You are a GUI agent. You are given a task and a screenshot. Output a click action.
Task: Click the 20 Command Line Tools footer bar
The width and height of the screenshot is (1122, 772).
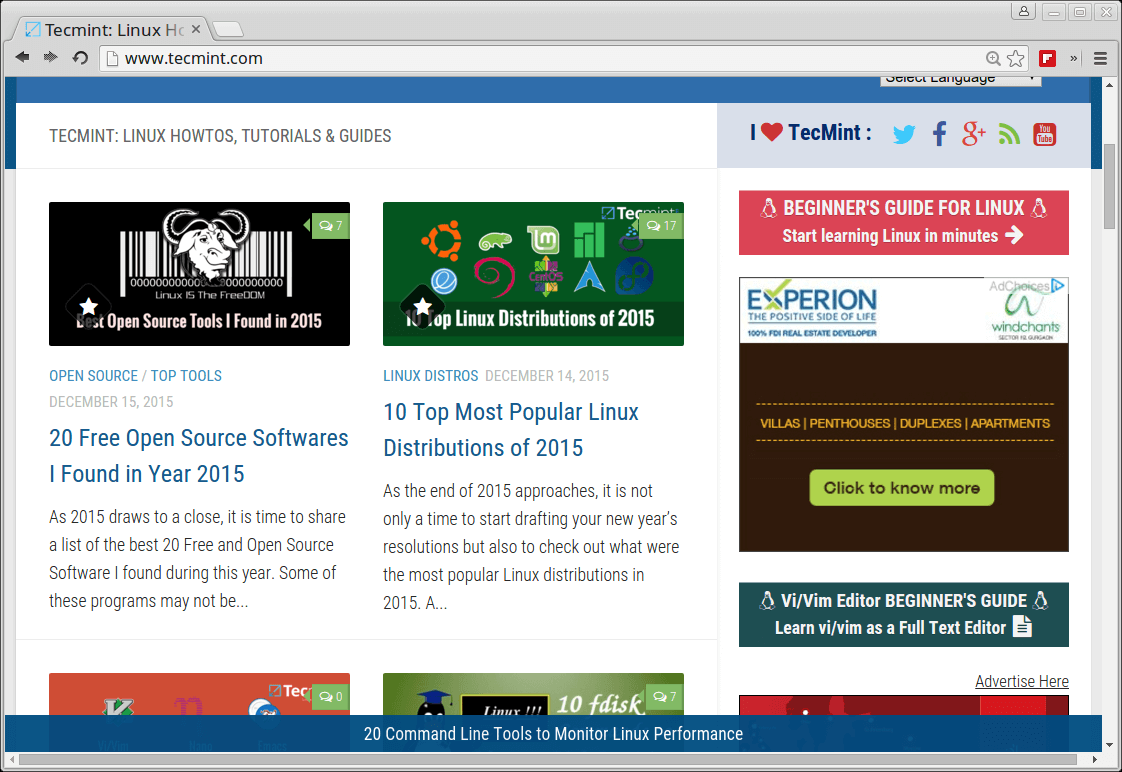pos(553,733)
